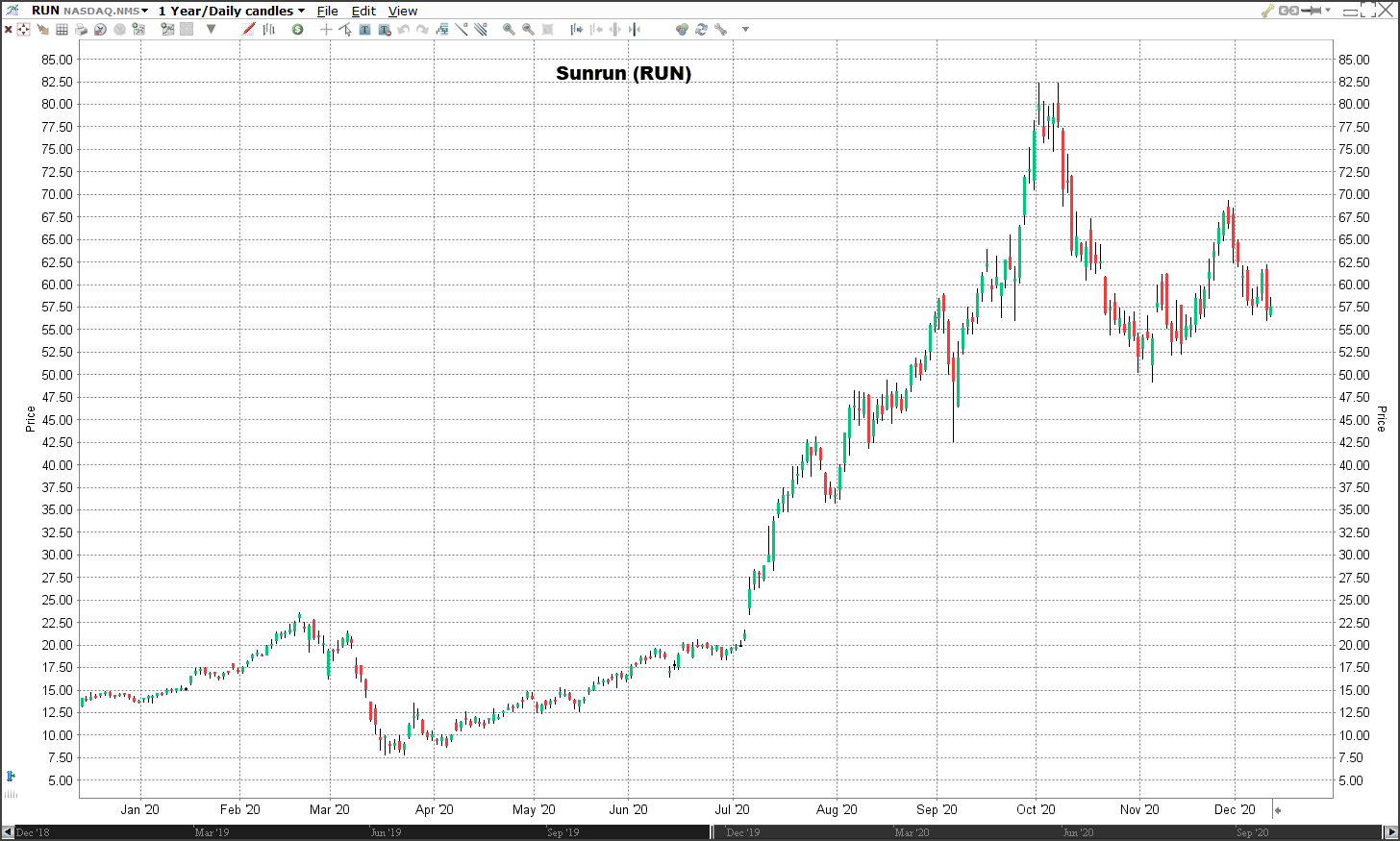Click the zoom in magnifier icon
Image resolution: width=1400 pixels, height=841 pixels.
pos(509,30)
